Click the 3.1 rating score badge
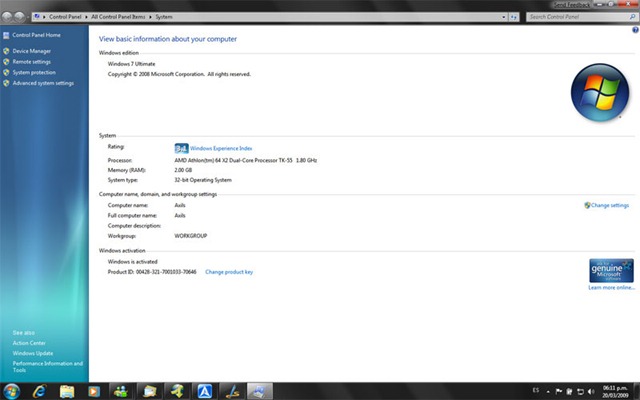 pos(181,148)
